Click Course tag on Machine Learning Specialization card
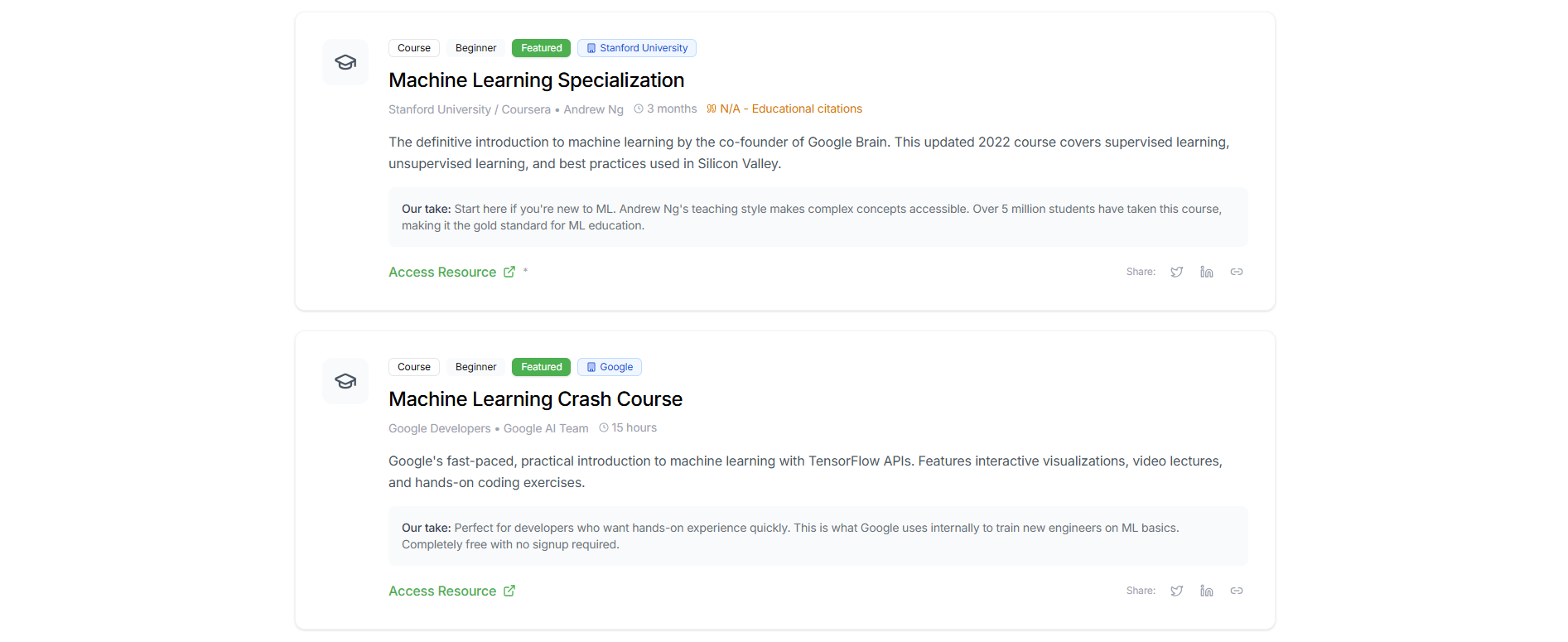The width and height of the screenshot is (1568, 642). [x=414, y=48]
